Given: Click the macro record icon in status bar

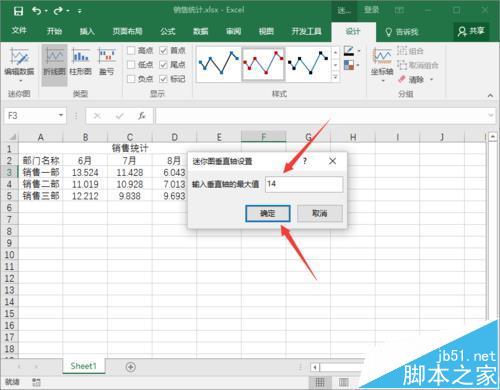Looking at the screenshot, I should point(36,382).
